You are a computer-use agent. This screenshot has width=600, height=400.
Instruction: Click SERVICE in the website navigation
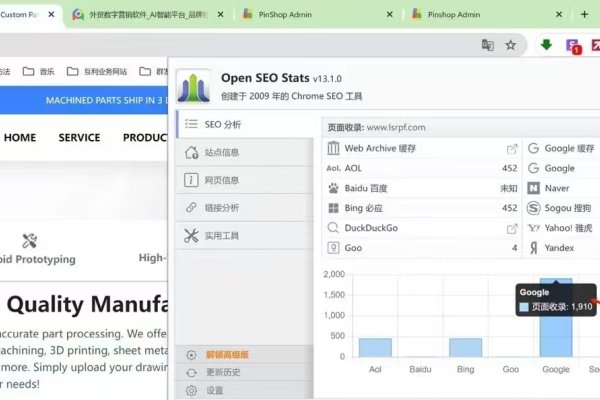pyautogui.click(x=79, y=138)
